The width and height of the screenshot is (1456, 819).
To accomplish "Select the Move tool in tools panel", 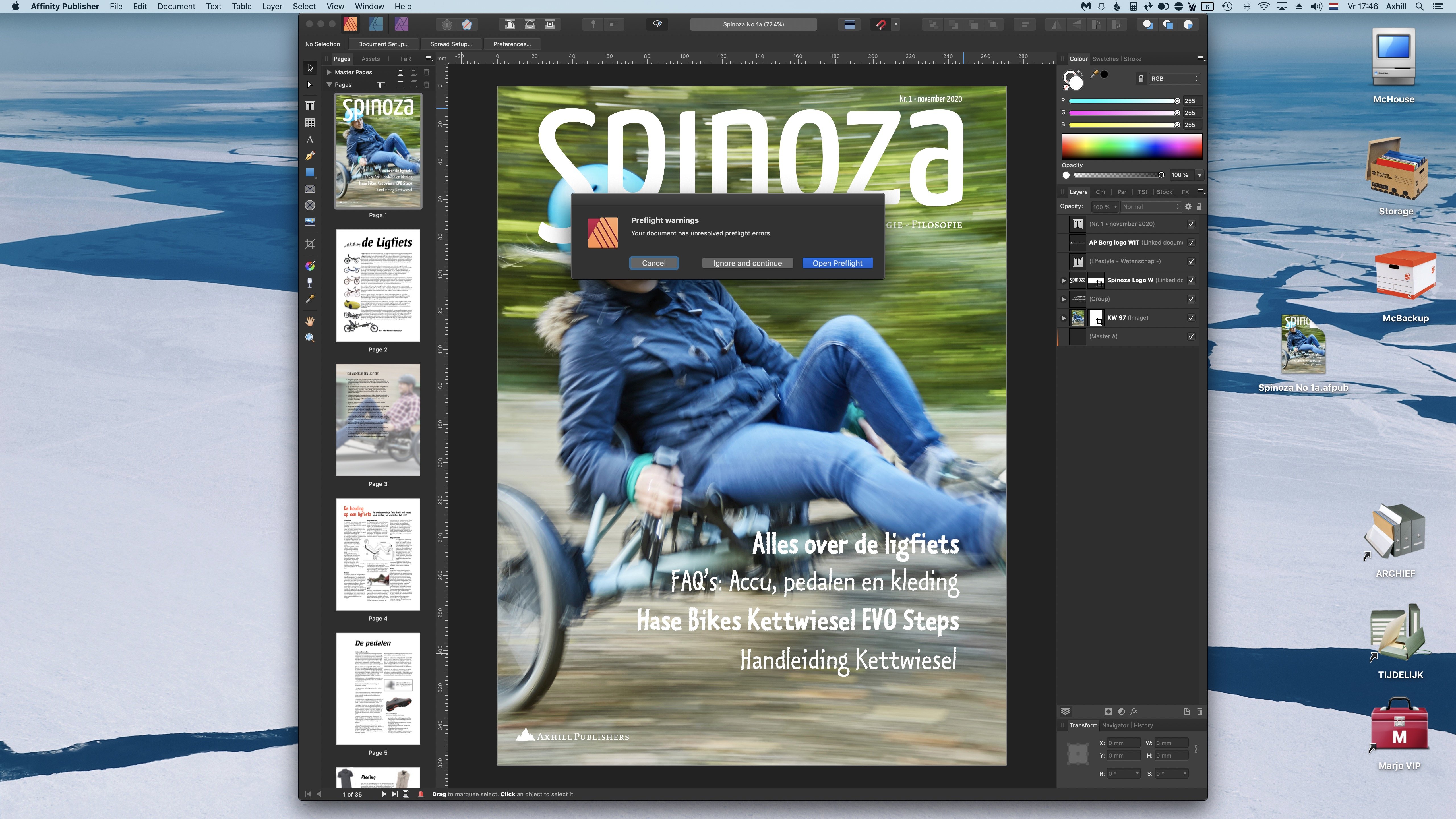I will tap(310, 68).
